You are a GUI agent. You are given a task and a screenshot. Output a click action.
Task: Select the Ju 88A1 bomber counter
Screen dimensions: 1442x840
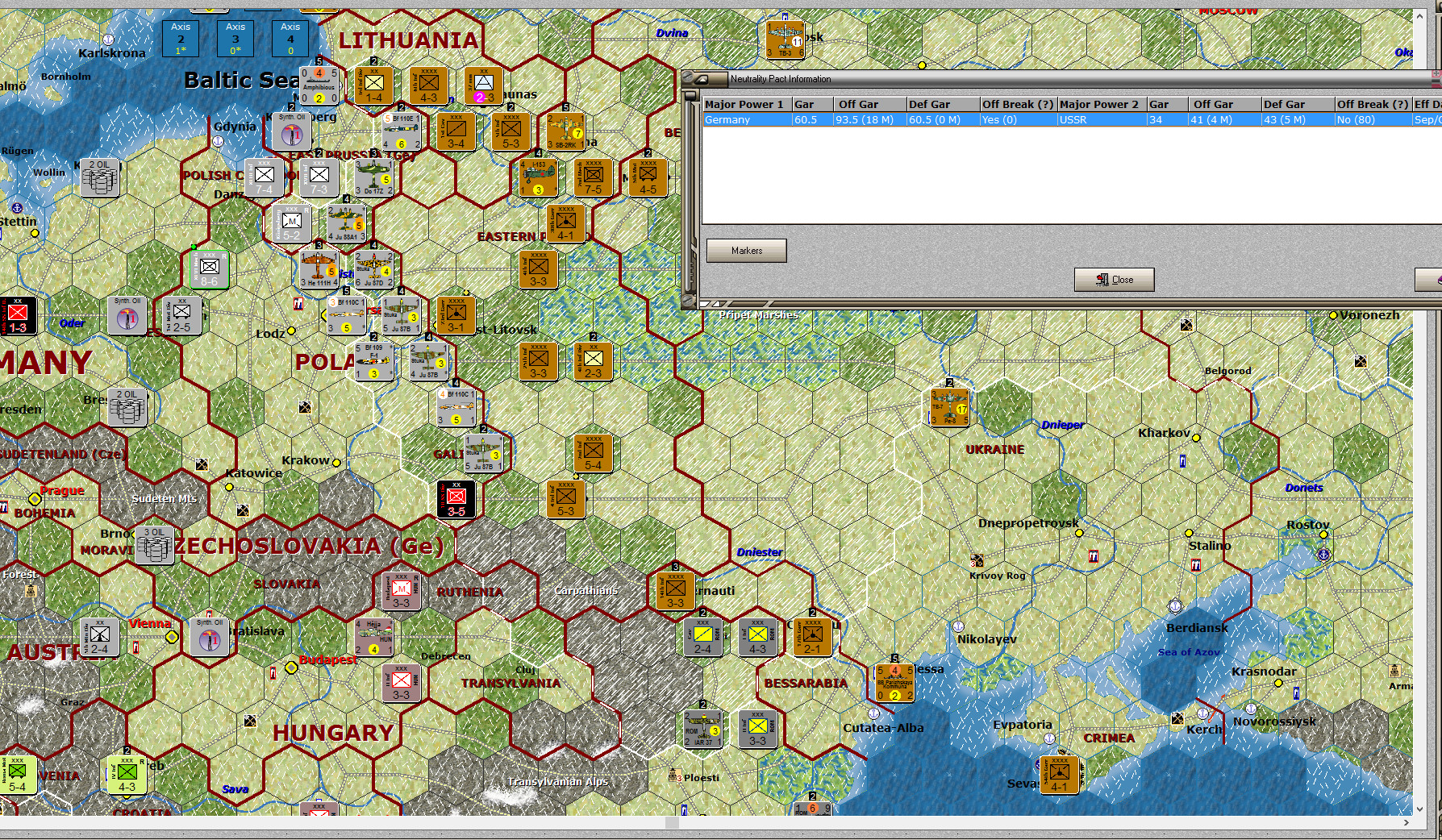[x=346, y=223]
